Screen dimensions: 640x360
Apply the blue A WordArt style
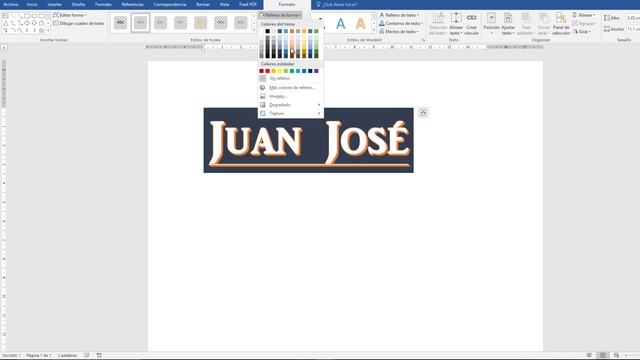tap(340, 24)
